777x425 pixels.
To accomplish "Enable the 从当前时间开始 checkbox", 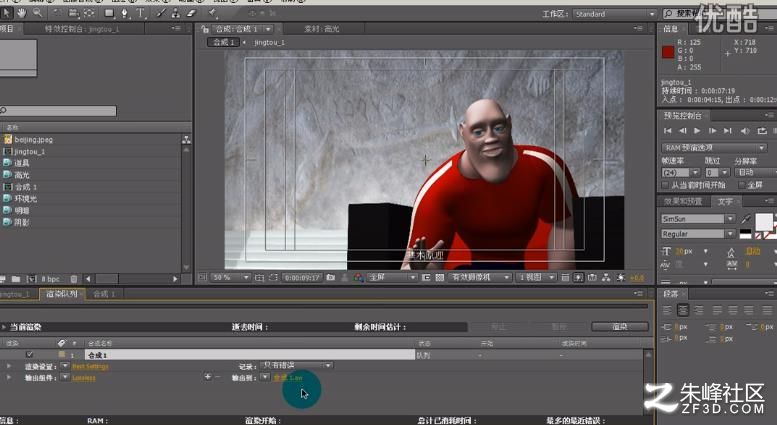I will coord(666,185).
